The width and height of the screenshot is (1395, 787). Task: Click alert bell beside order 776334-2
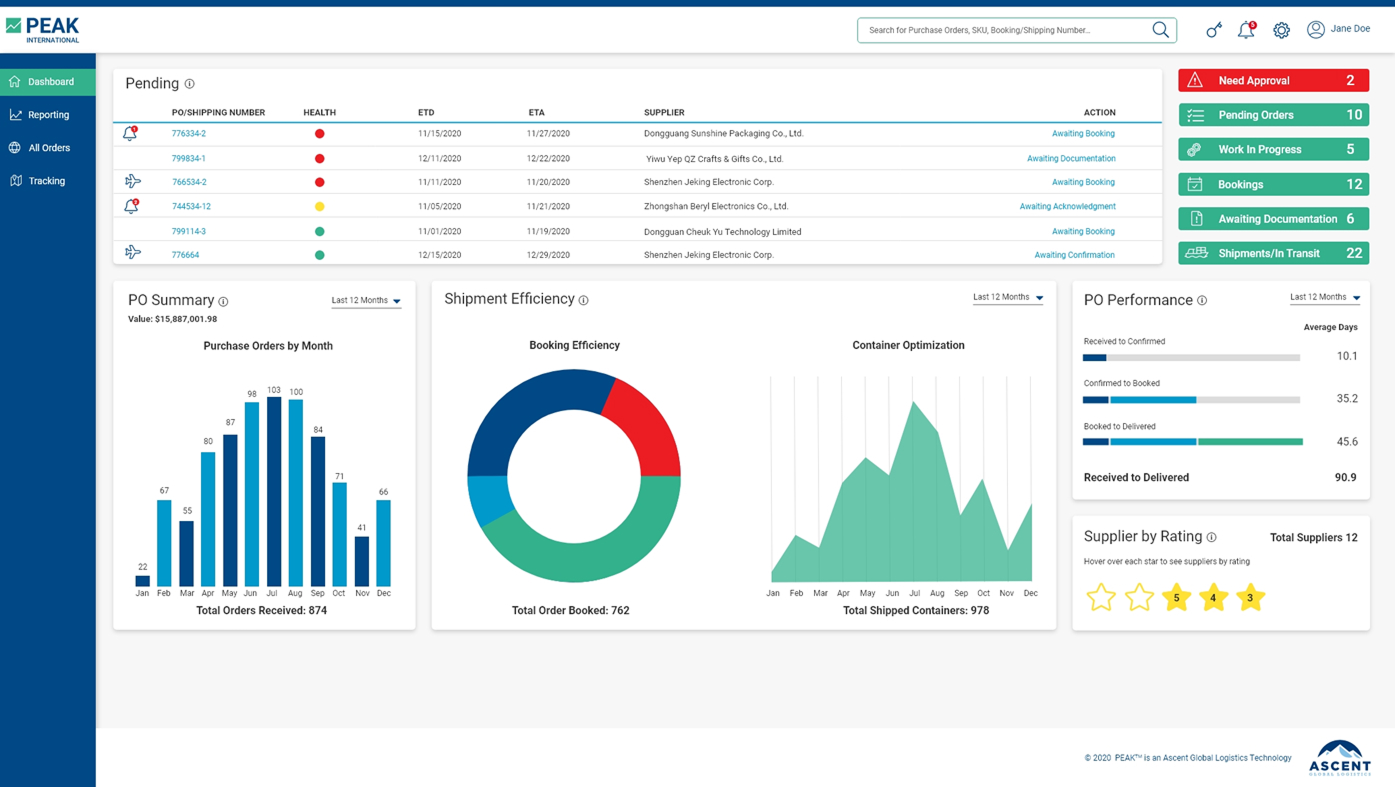click(x=131, y=133)
